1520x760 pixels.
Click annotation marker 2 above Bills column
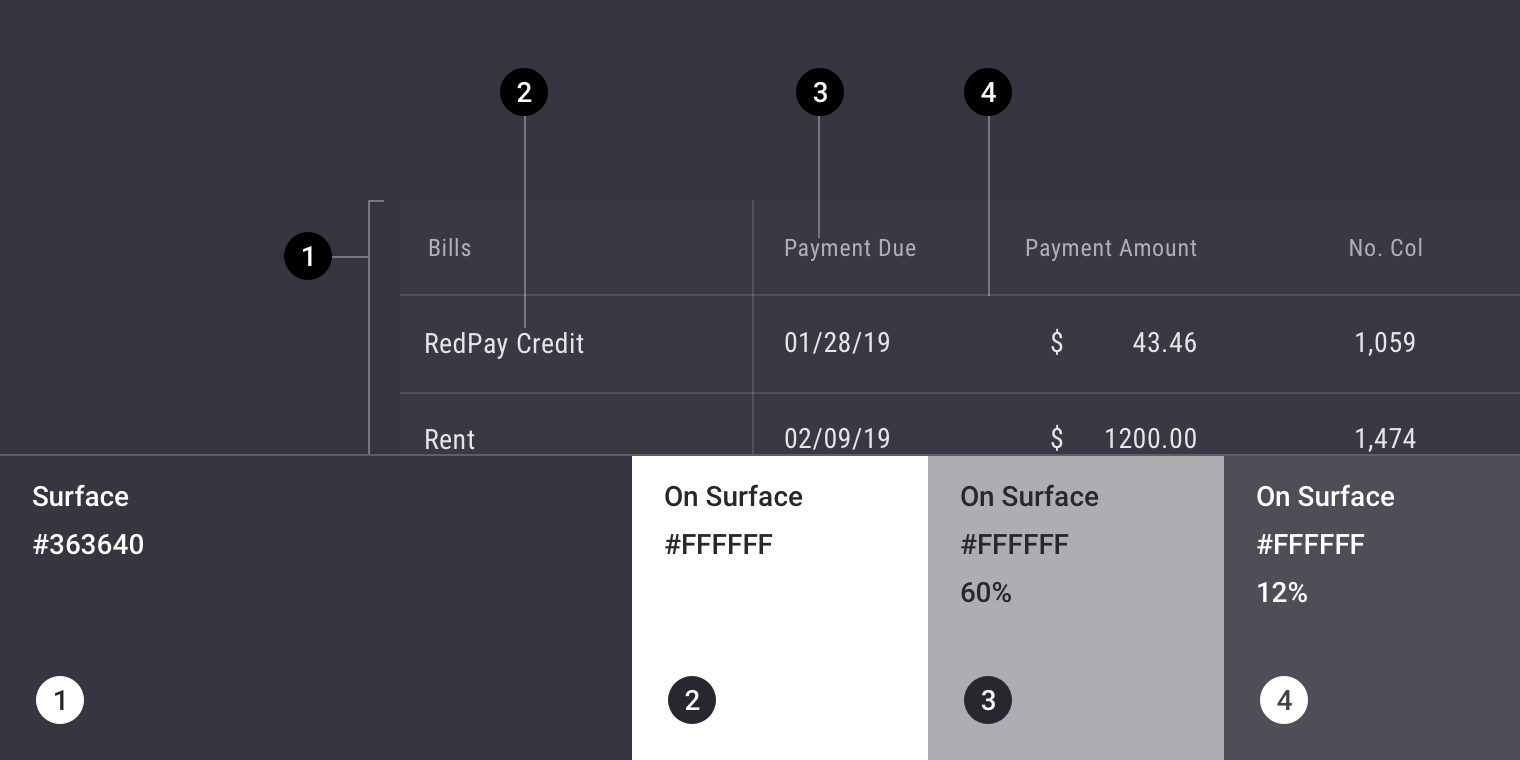pos(524,92)
